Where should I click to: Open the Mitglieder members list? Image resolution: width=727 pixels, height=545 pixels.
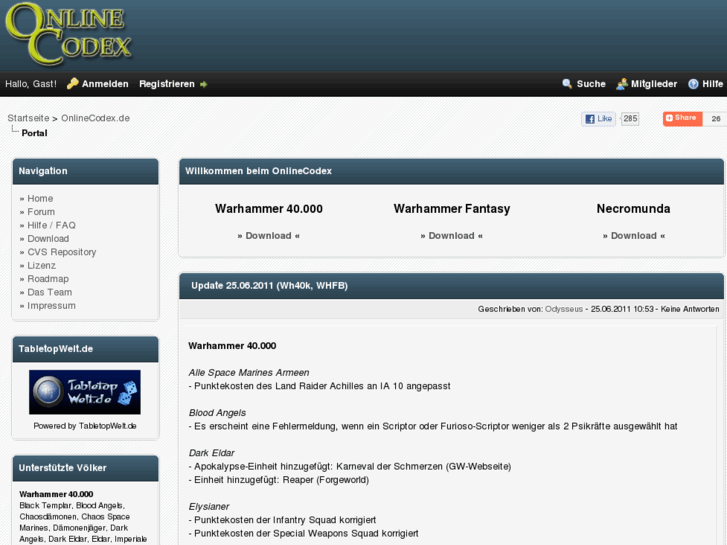654,84
